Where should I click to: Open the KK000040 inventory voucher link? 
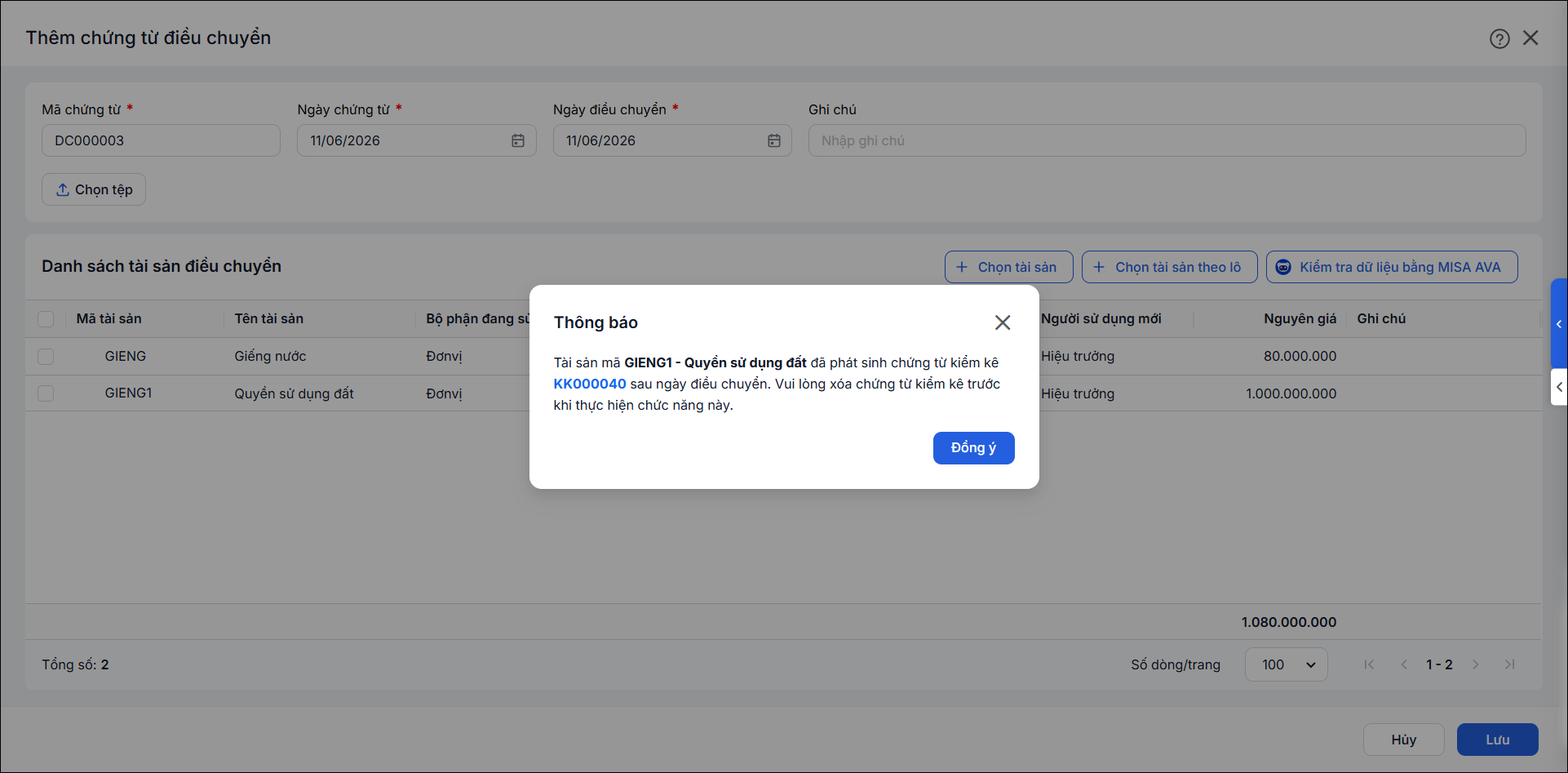coord(590,384)
